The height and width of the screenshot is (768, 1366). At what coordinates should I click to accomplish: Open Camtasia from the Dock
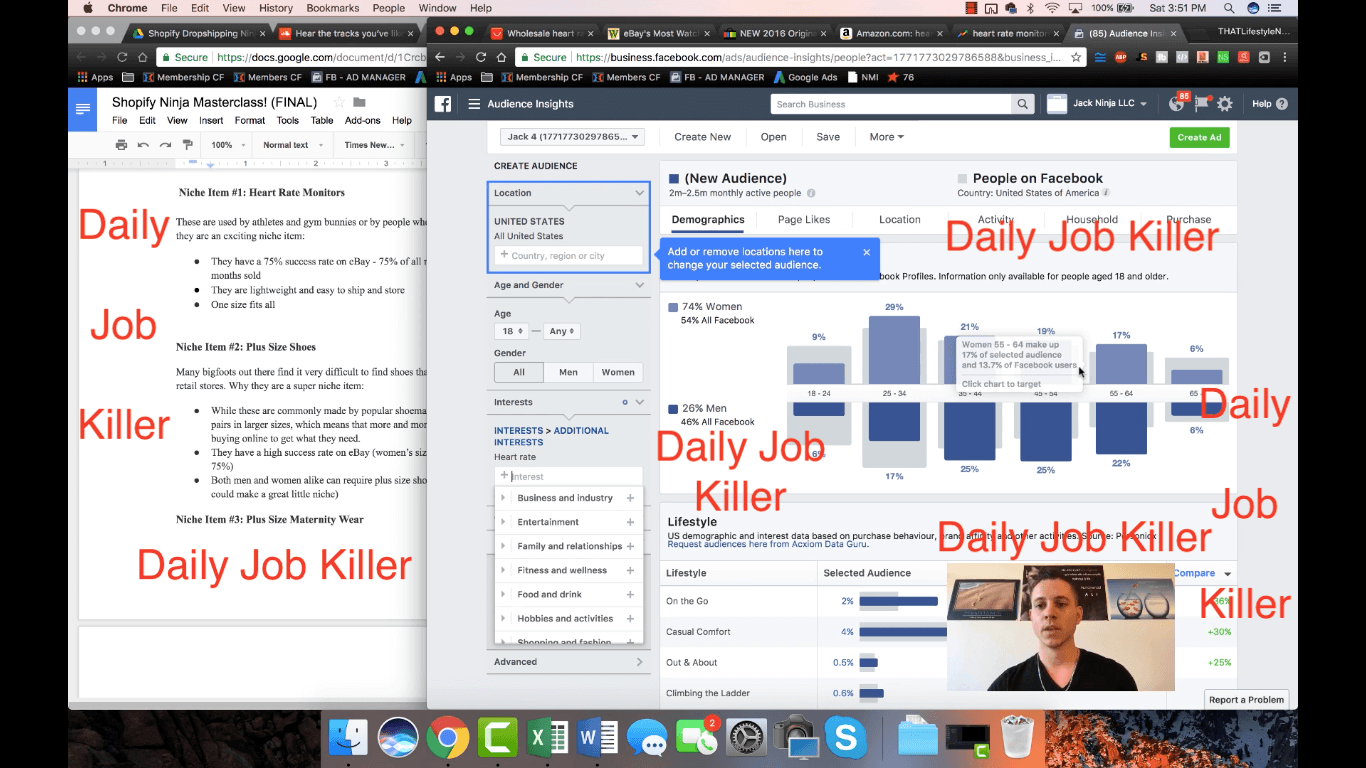[x=496, y=739]
